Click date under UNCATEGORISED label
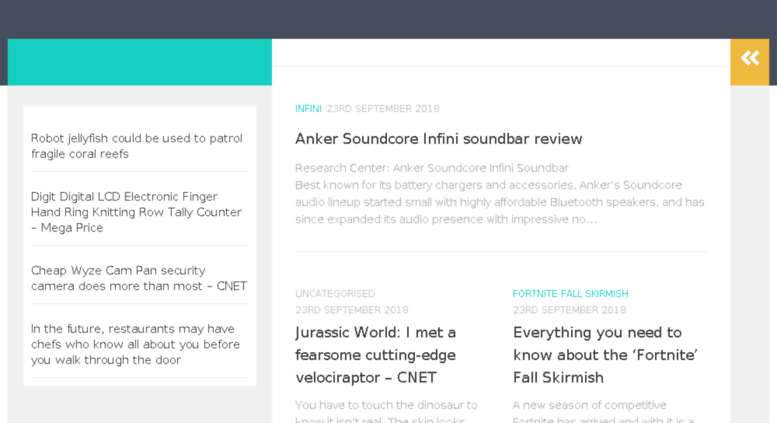The width and height of the screenshot is (777, 423). click(x=352, y=310)
